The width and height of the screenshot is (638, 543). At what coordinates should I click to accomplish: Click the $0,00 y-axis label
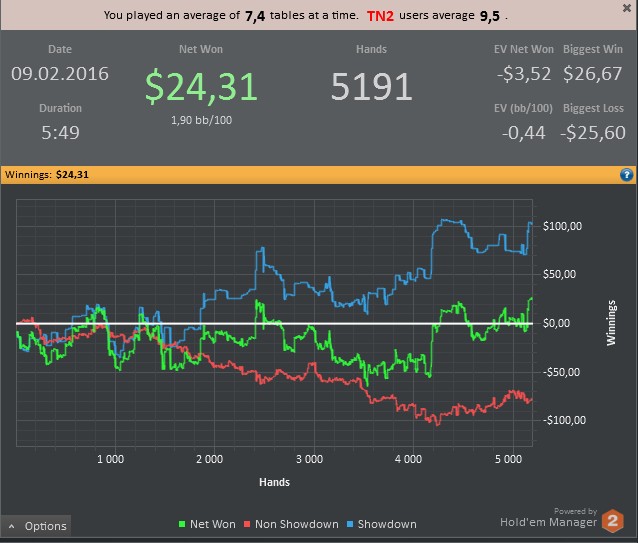(x=559, y=323)
